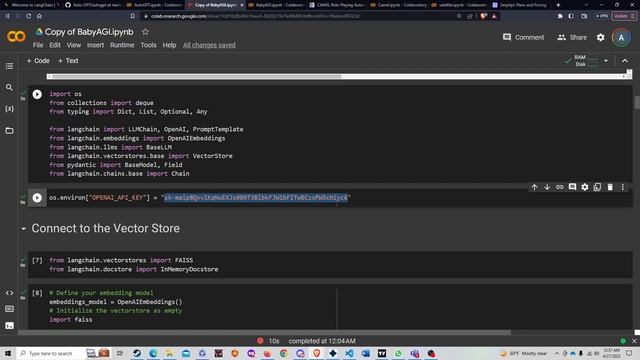Image resolution: width=640 pixels, height=360 pixels.
Task: Open the File menu
Action: 38,45
